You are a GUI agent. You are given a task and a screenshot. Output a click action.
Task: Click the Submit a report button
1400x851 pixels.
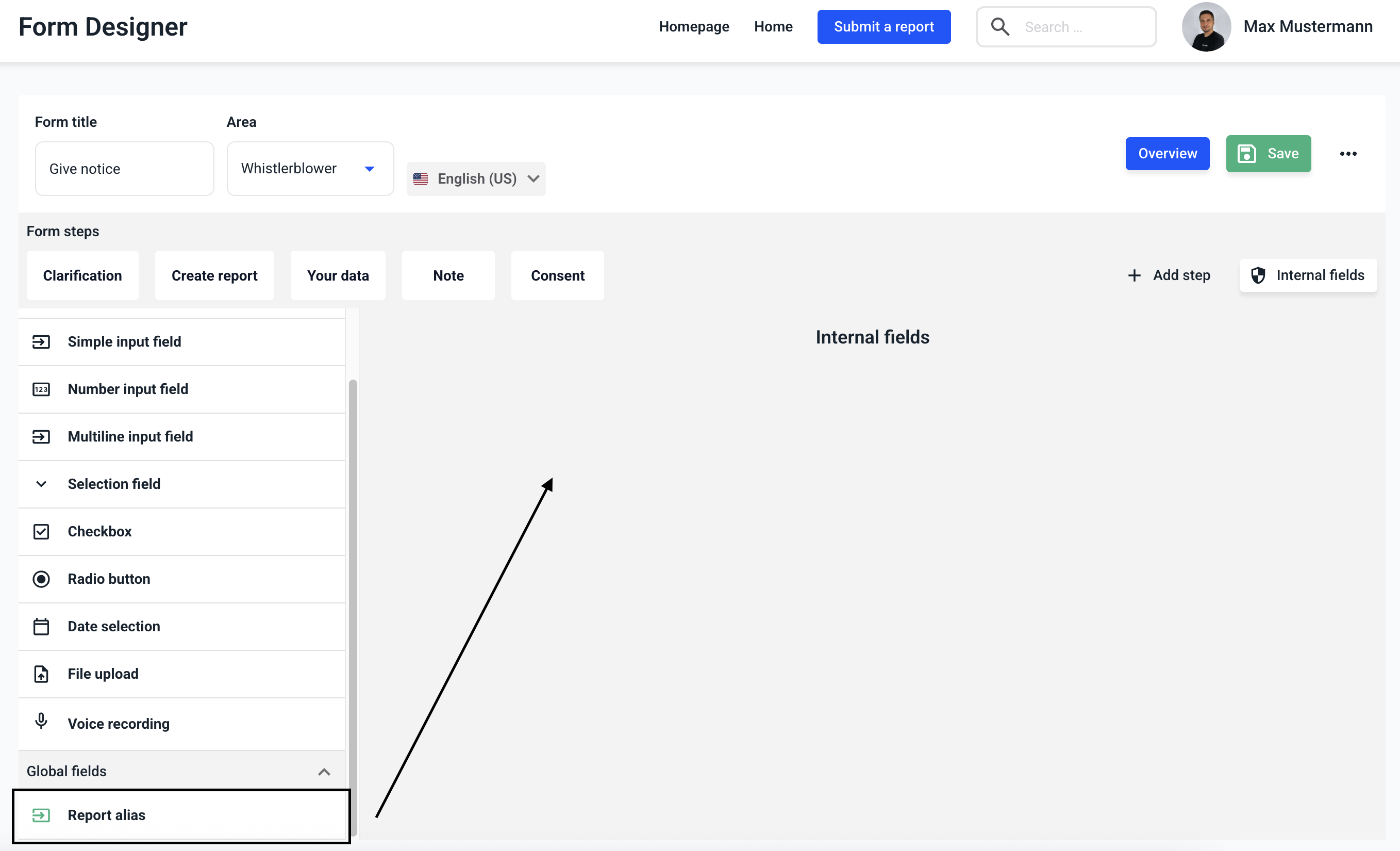(x=884, y=27)
